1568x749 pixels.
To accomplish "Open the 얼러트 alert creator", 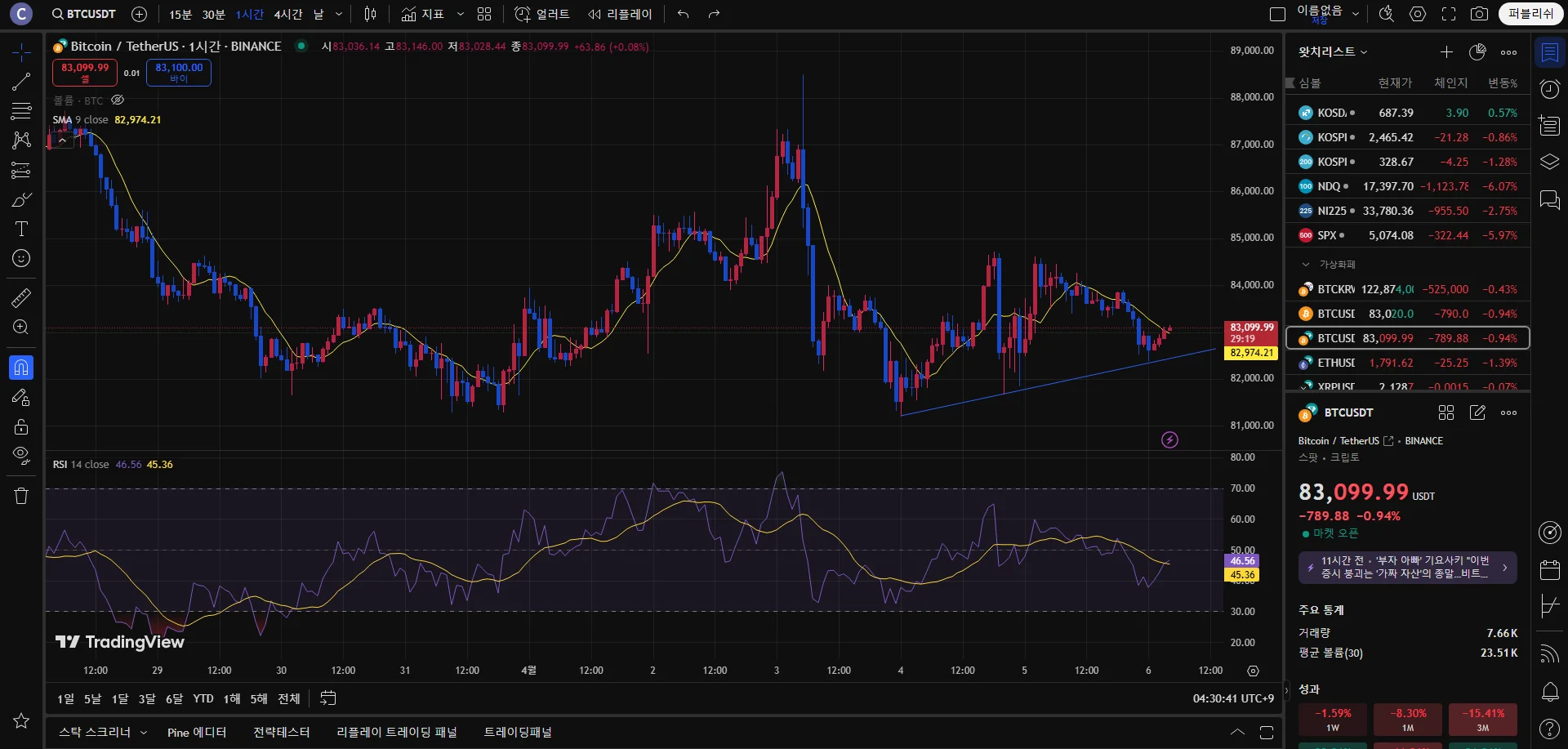I will 542,14.
